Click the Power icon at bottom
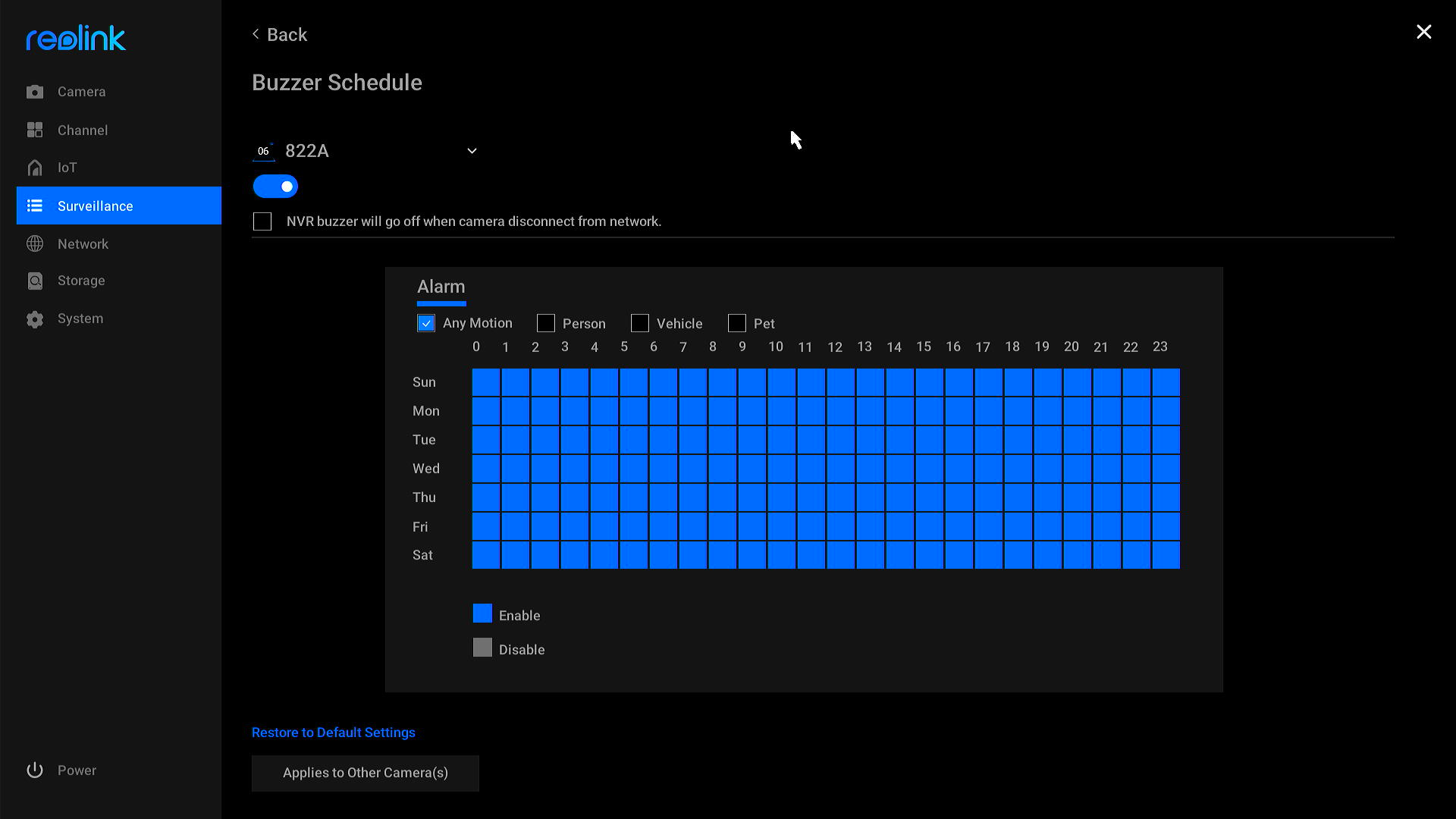 click(x=35, y=770)
